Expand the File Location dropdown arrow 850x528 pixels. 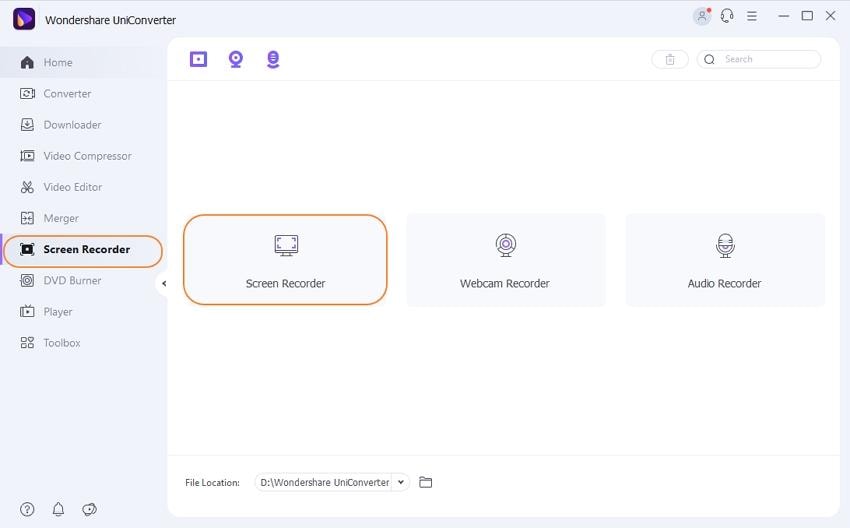(401, 482)
